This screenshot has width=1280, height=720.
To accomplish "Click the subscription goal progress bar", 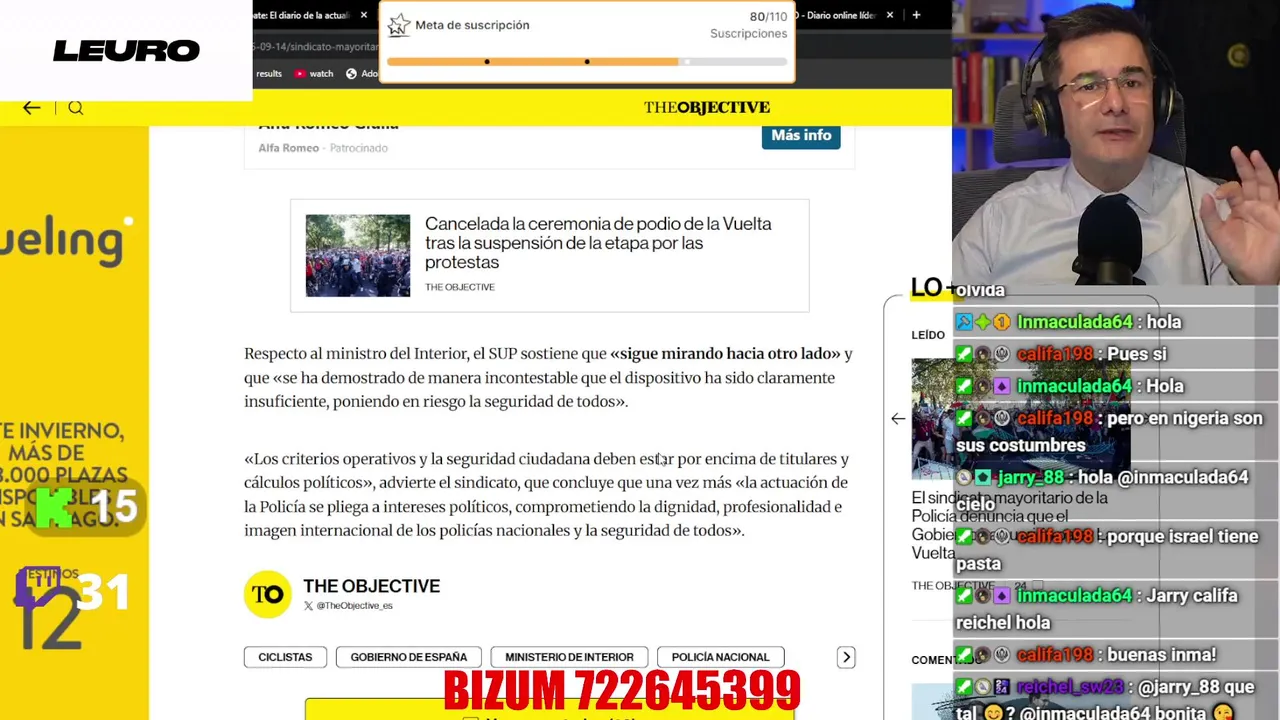I will [x=587, y=62].
